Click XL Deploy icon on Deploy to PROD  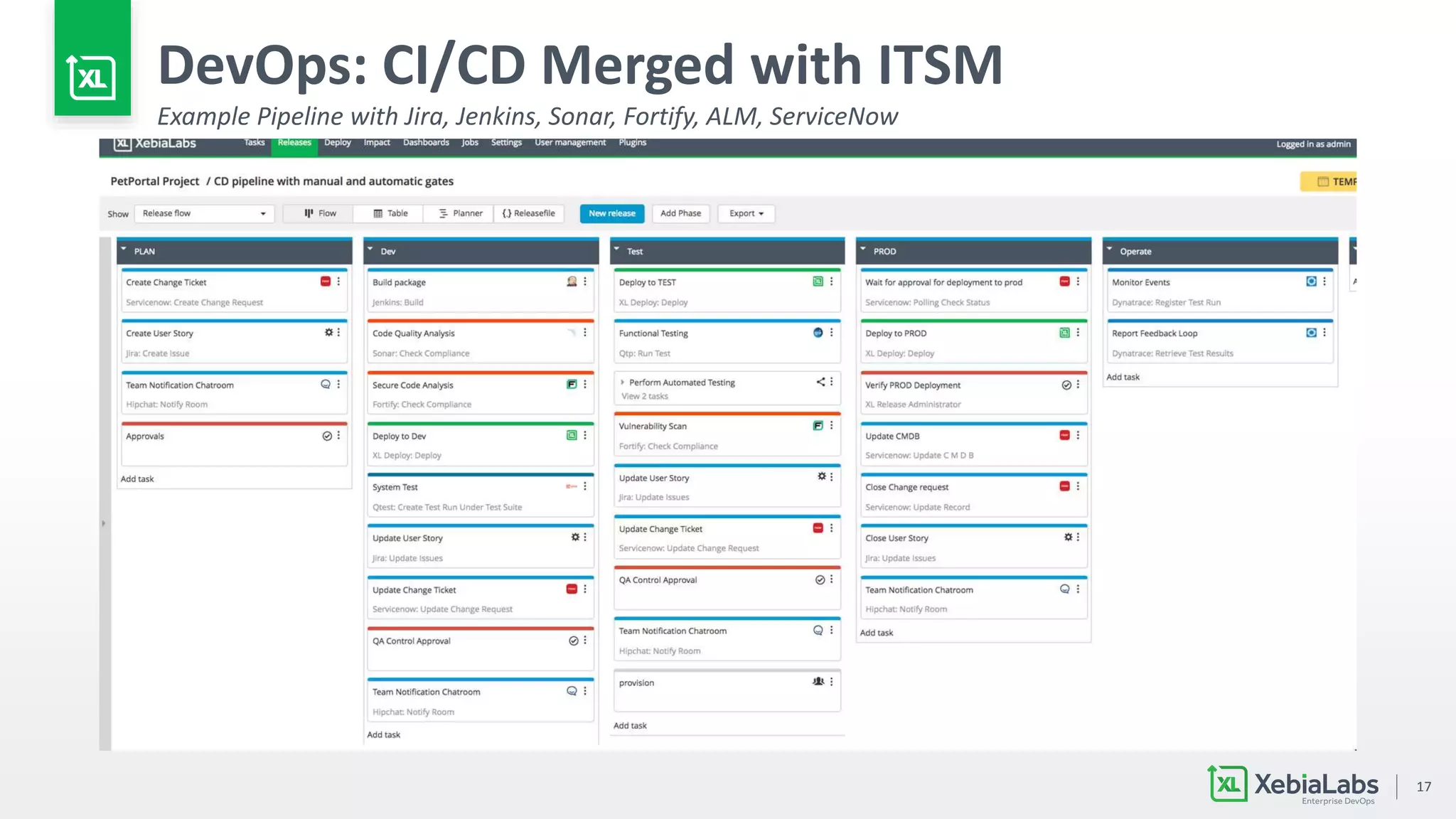[1065, 333]
